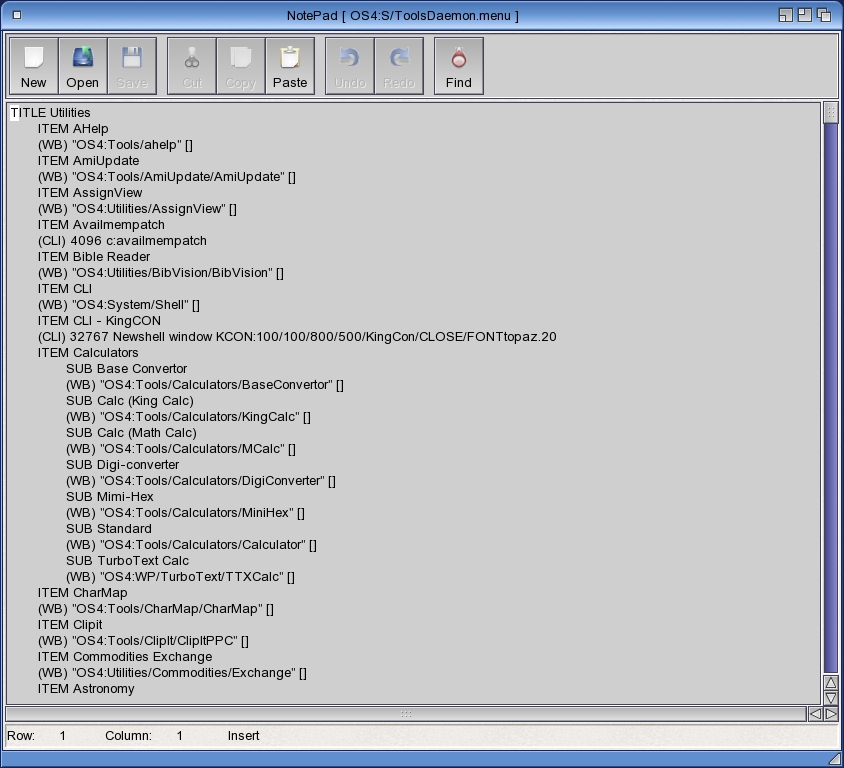This screenshot has height=768, width=844.
Task: Place cursor on 'TITLE Utilities' line
Action: click(x=51, y=112)
